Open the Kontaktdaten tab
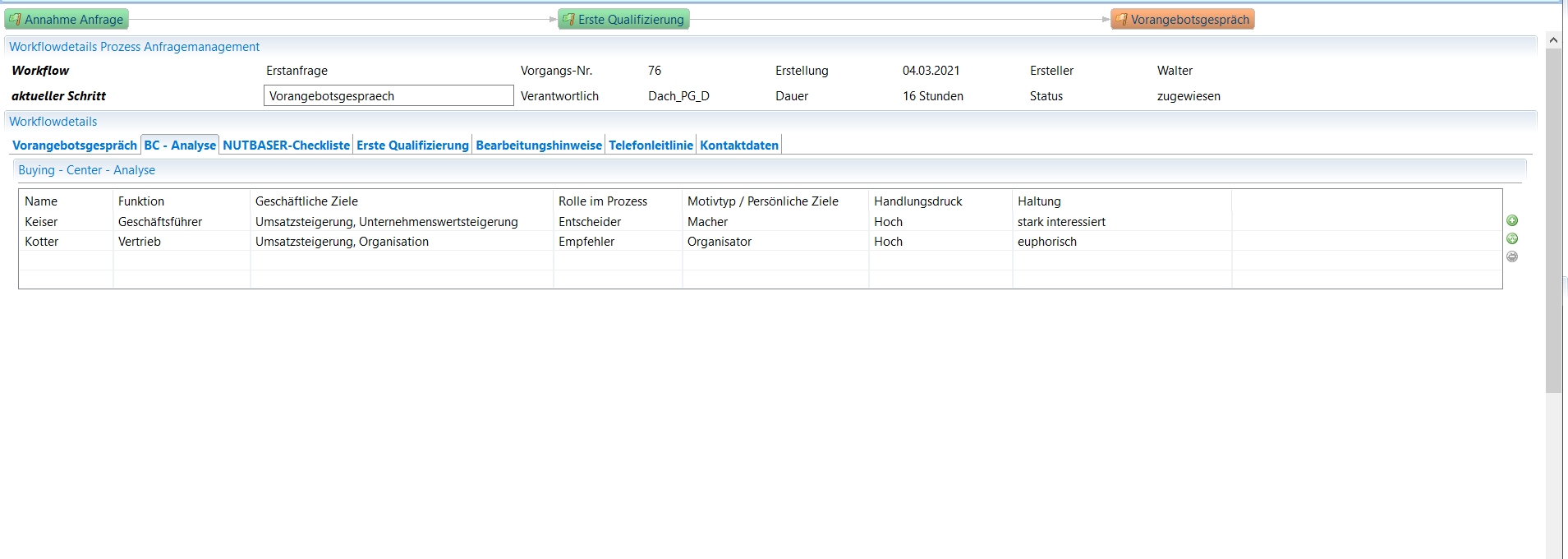The width and height of the screenshot is (1568, 559). pyautogui.click(x=739, y=146)
